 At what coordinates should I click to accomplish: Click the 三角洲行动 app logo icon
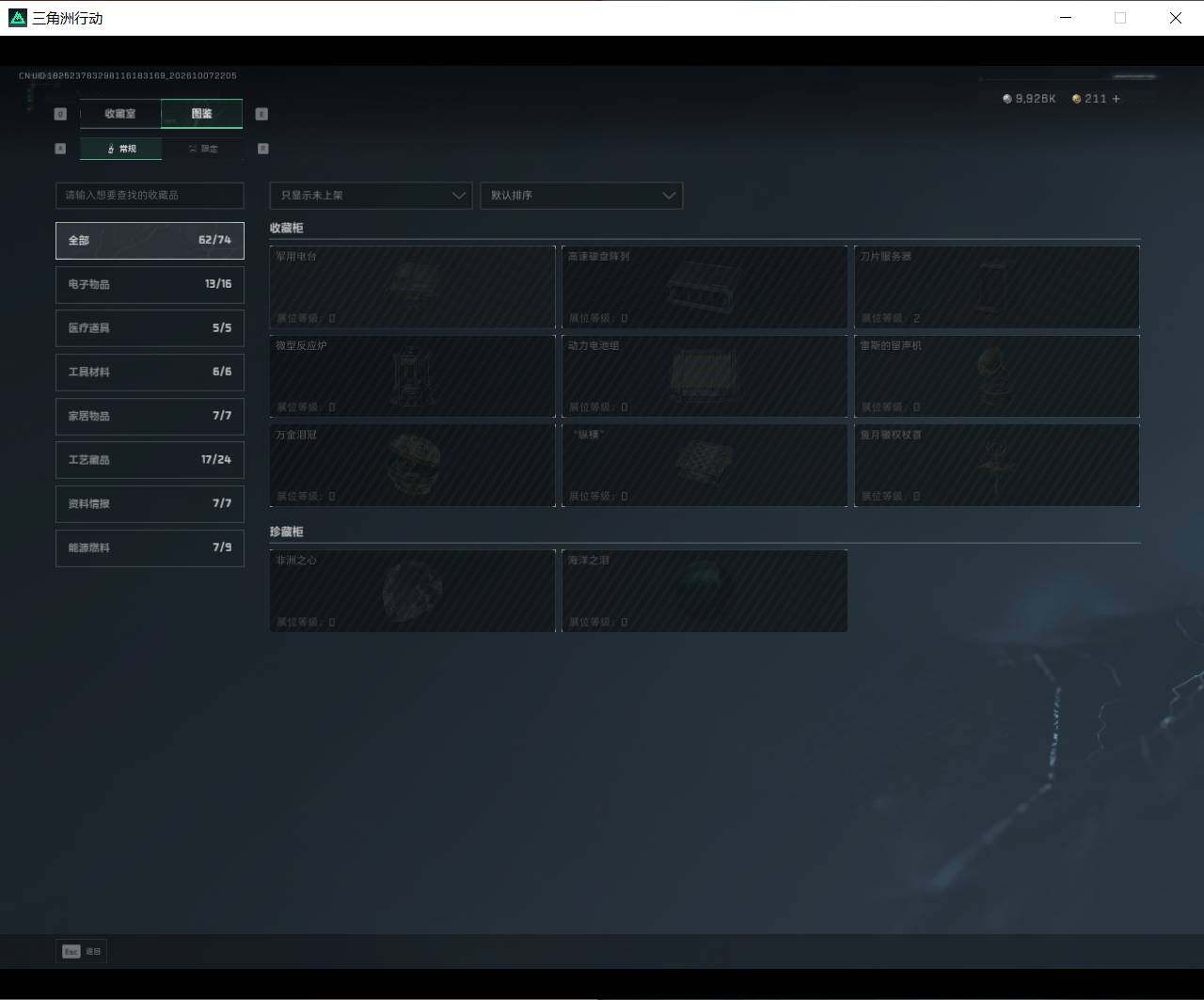[x=18, y=18]
